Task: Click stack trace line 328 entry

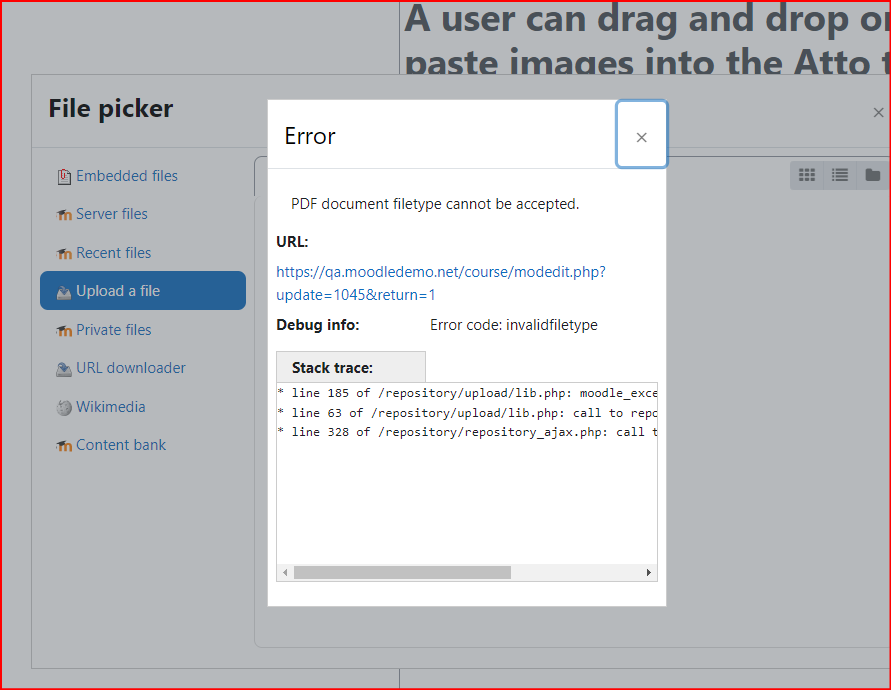Action: pyautogui.click(x=467, y=433)
